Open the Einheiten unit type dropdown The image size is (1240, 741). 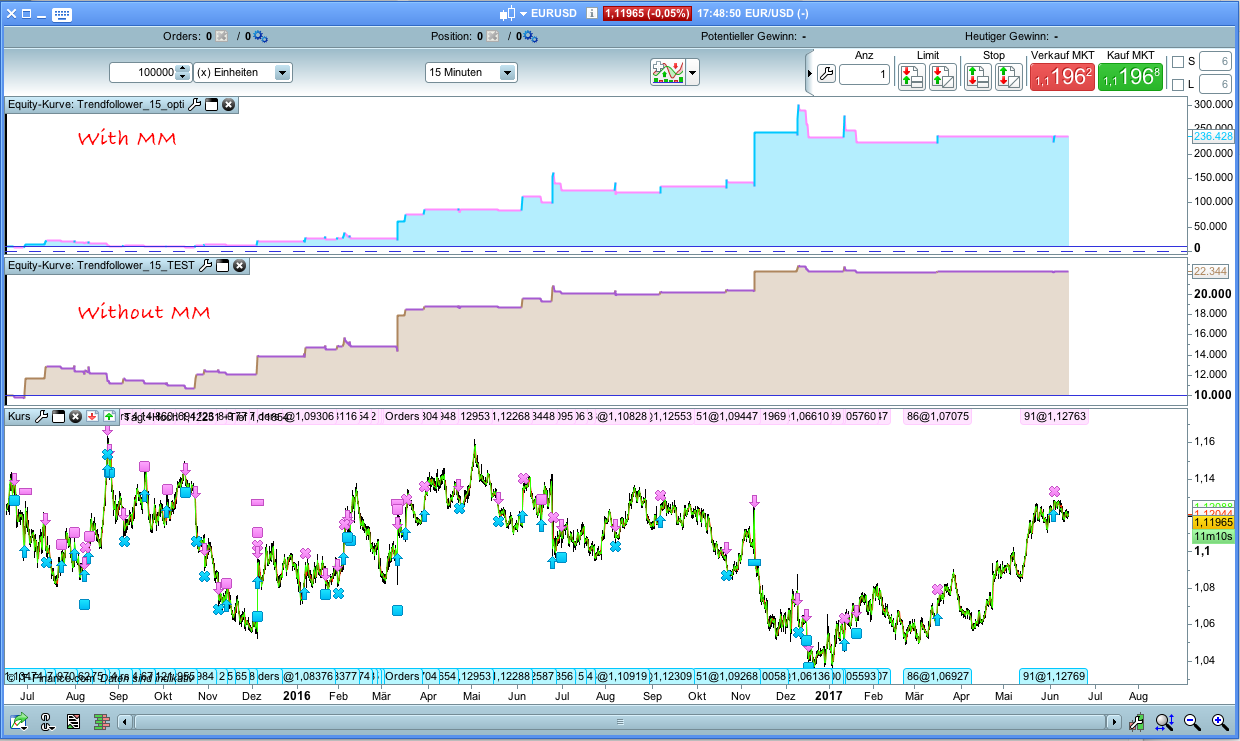tap(282, 73)
